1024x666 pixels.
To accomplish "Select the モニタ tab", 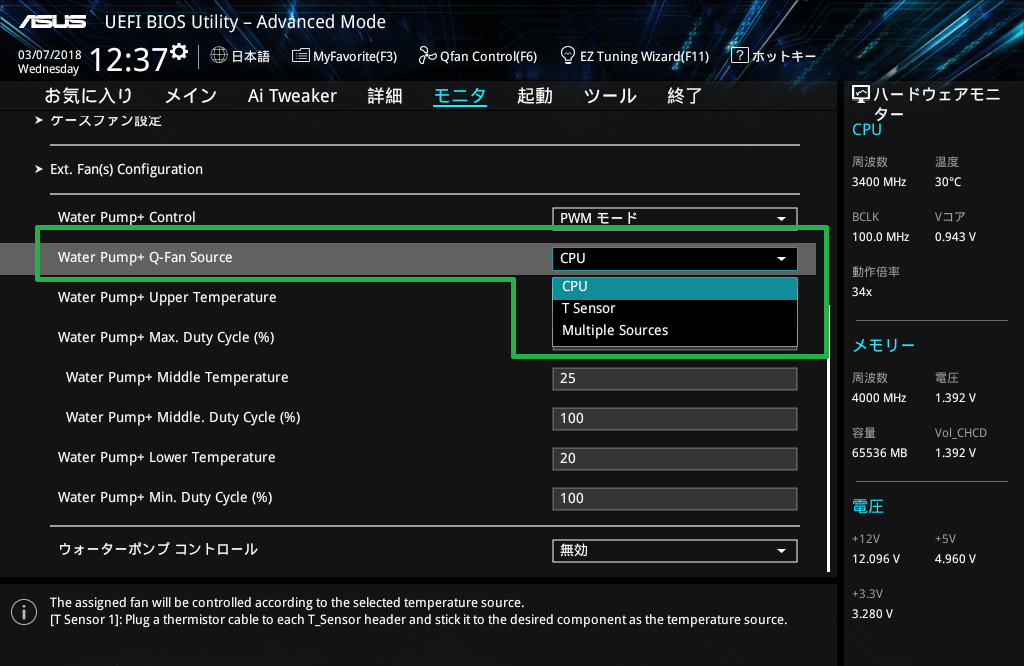I will click(x=460, y=96).
